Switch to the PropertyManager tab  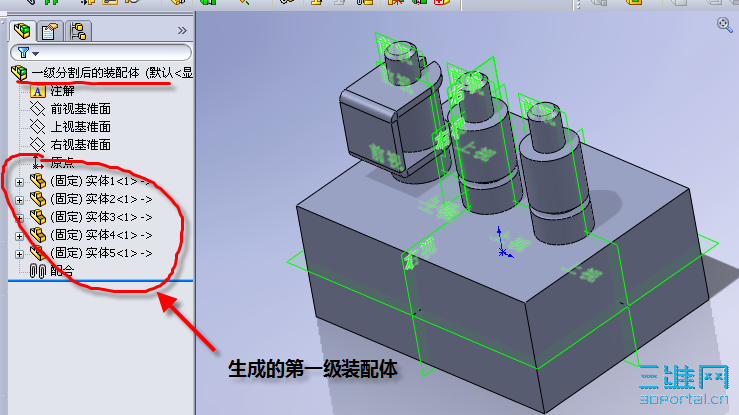49,31
